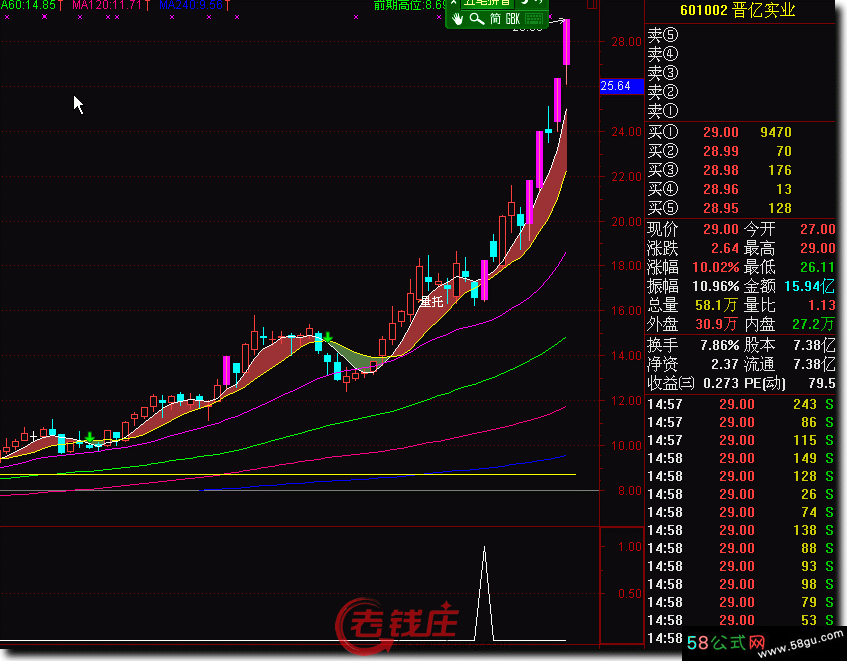Click the 卖① ask row label
This screenshot has height=661, width=847.
tap(663, 111)
